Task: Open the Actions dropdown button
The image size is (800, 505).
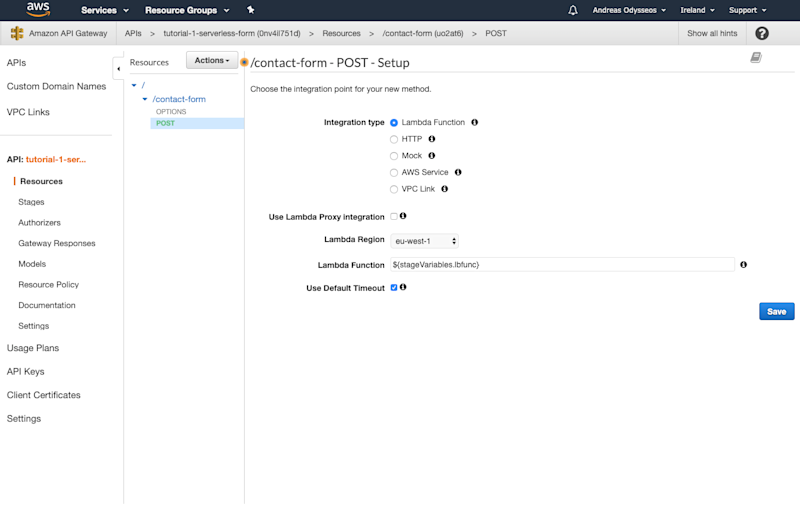Action: (x=212, y=60)
